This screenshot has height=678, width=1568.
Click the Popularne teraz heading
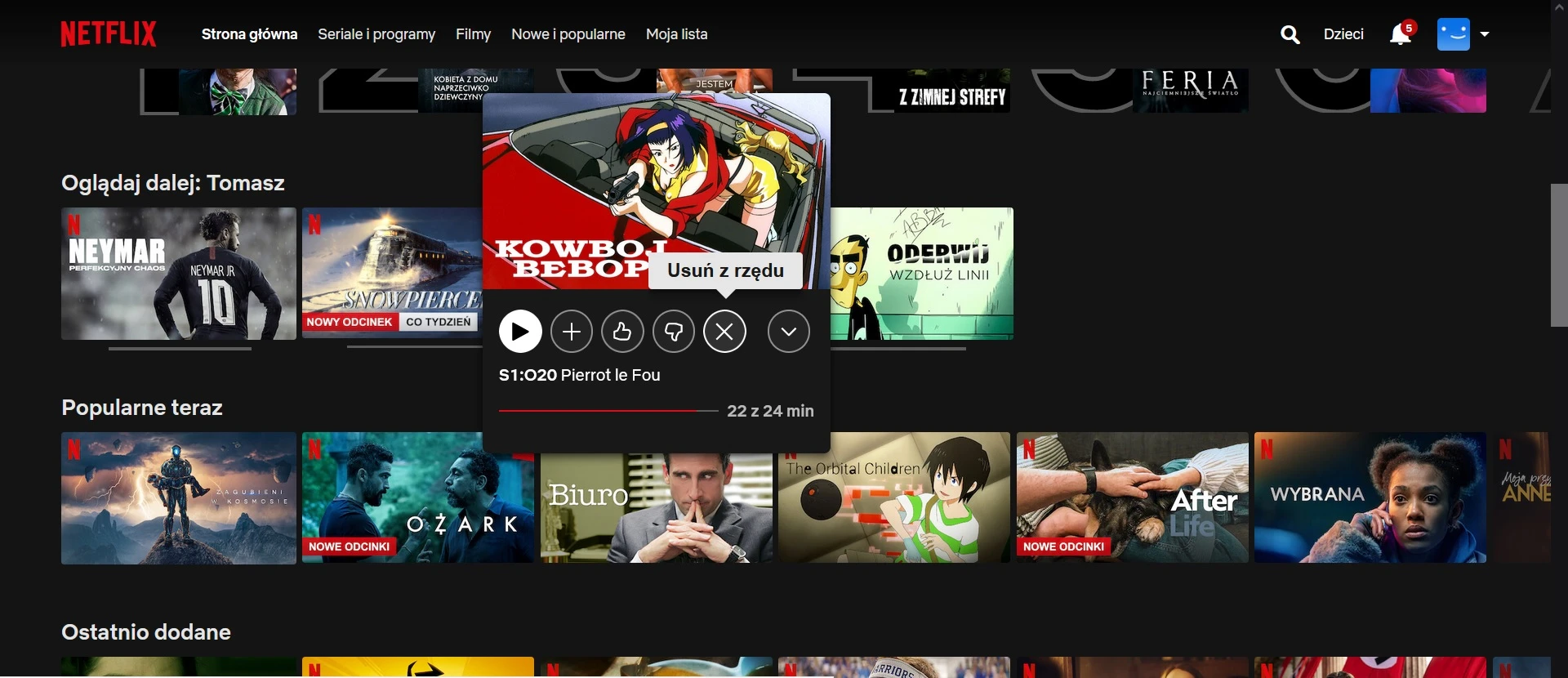[x=142, y=408]
